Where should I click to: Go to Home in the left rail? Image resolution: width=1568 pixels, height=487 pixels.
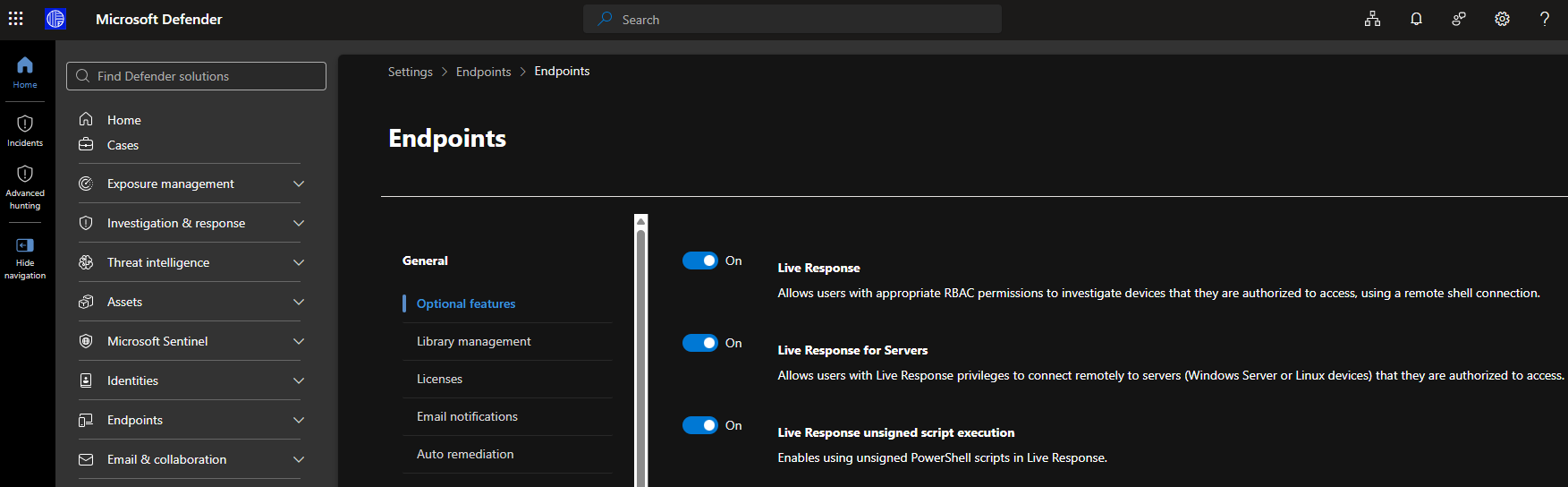tap(25, 73)
